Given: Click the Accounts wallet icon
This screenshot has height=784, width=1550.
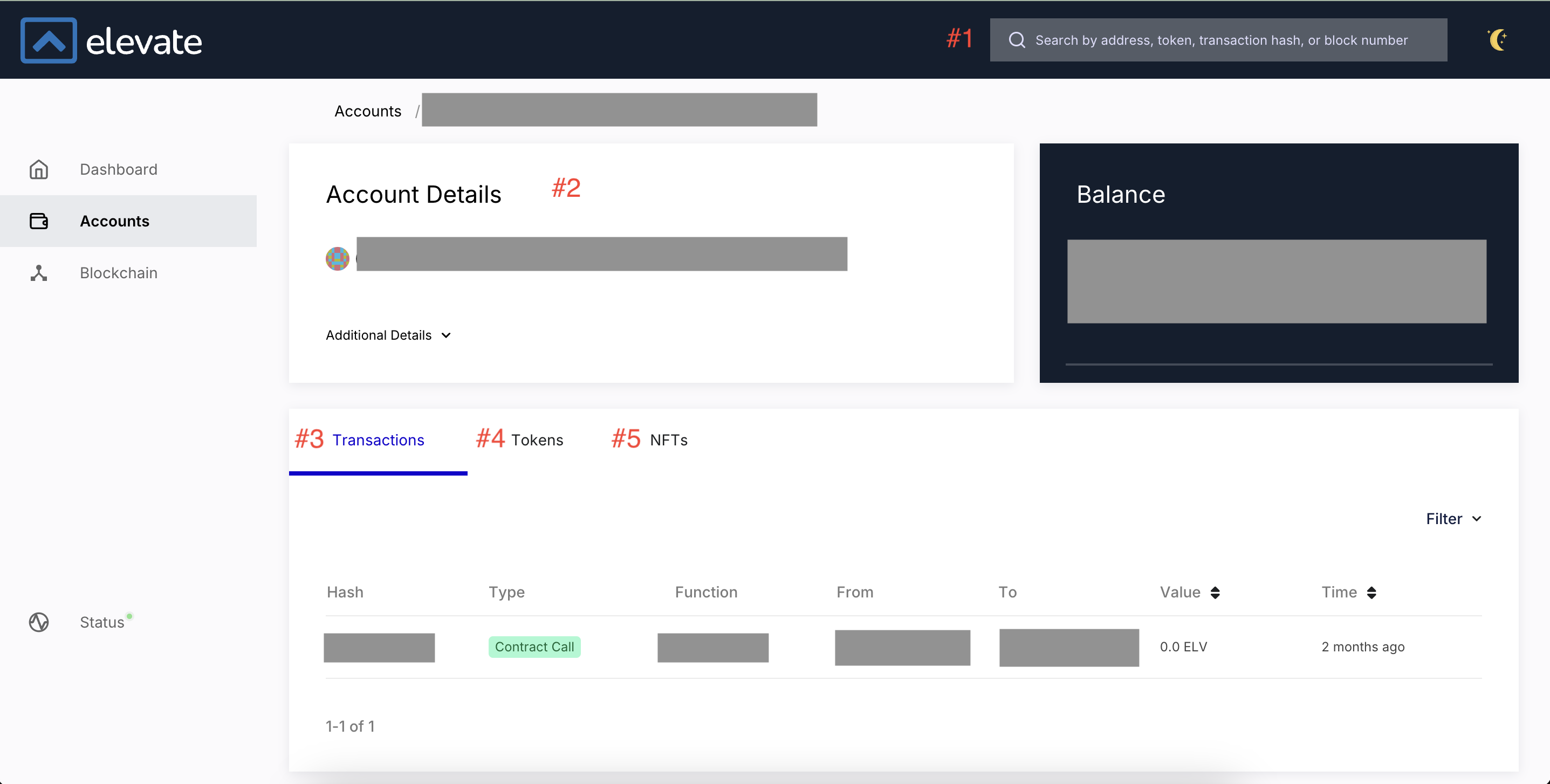Looking at the screenshot, I should coord(39,222).
